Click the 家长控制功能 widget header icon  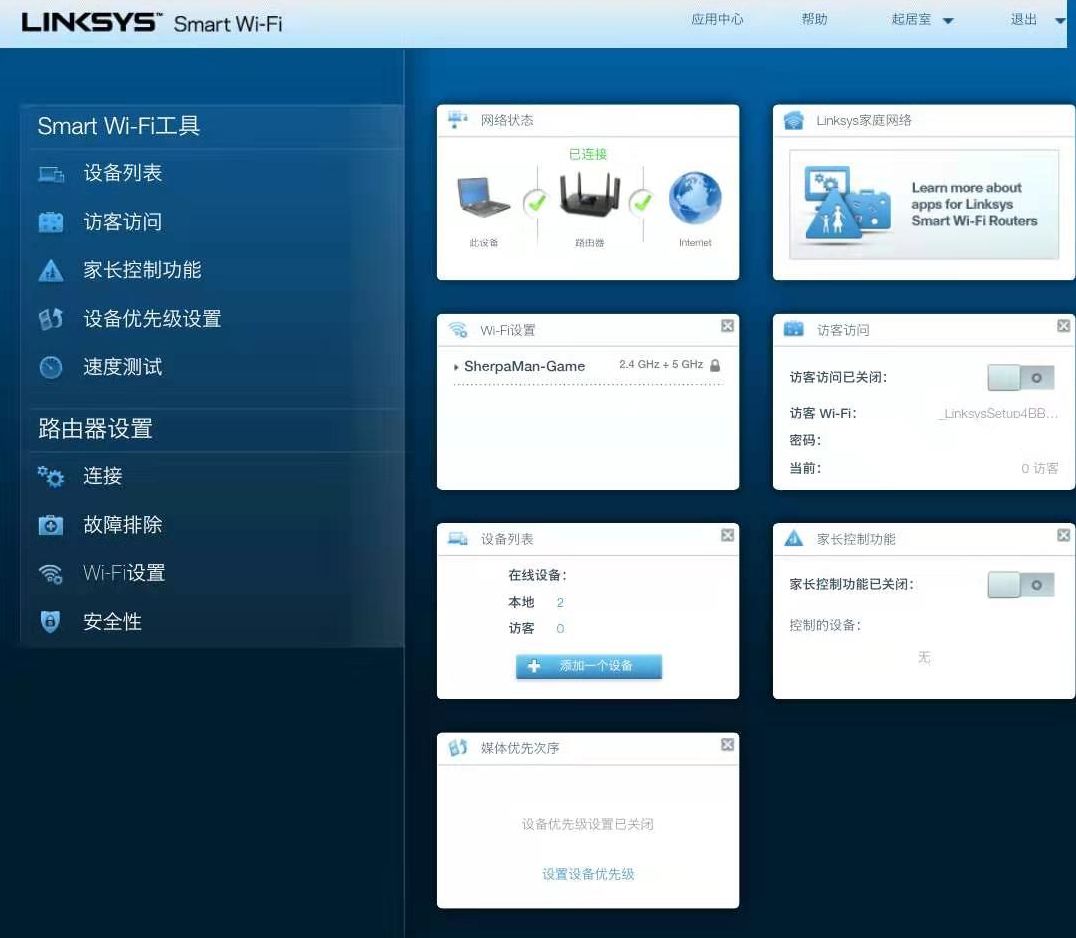click(x=794, y=539)
